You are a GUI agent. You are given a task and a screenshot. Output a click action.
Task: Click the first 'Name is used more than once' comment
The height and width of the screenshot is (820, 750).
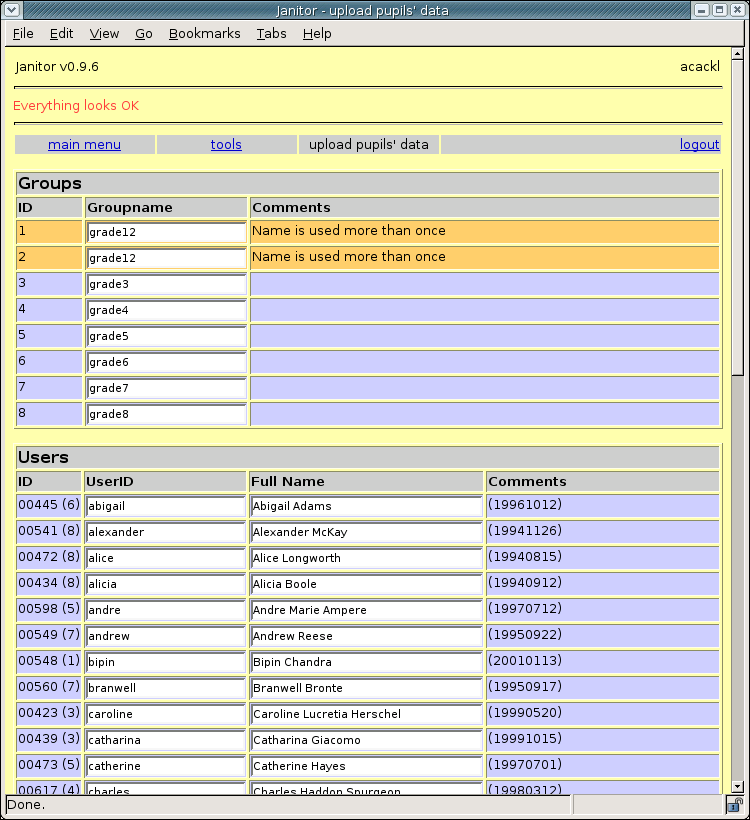(x=349, y=231)
